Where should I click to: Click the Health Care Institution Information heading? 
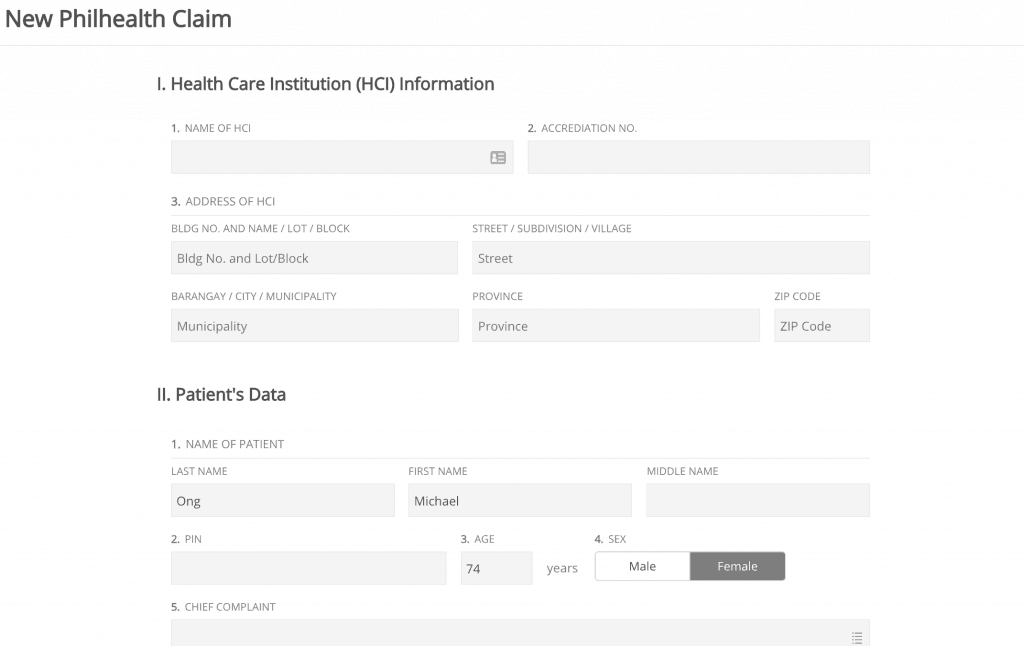[x=325, y=84]
